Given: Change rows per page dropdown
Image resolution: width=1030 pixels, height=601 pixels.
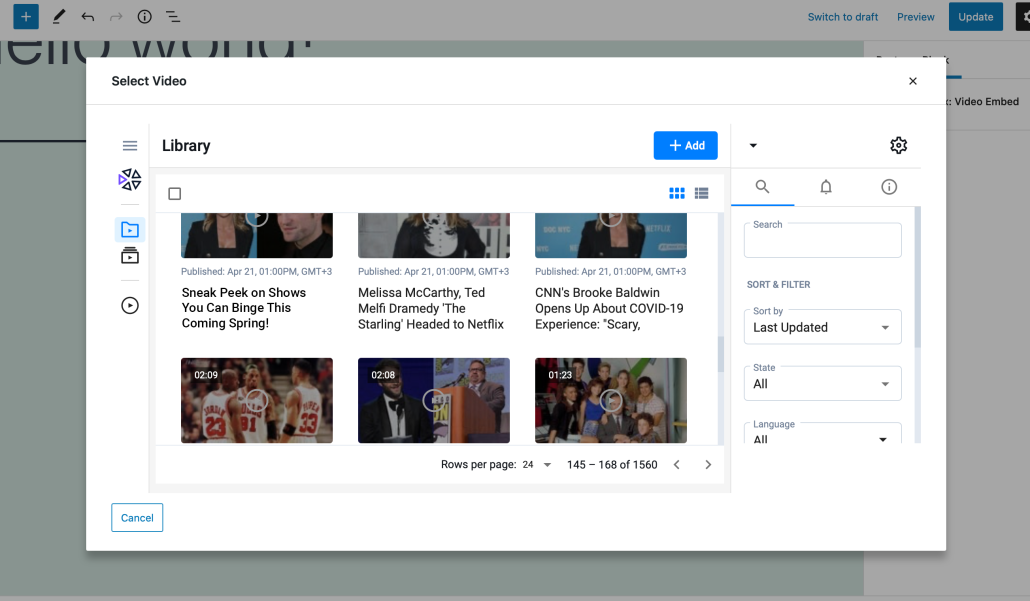Looking at the screenshot, I should (537, 464).
